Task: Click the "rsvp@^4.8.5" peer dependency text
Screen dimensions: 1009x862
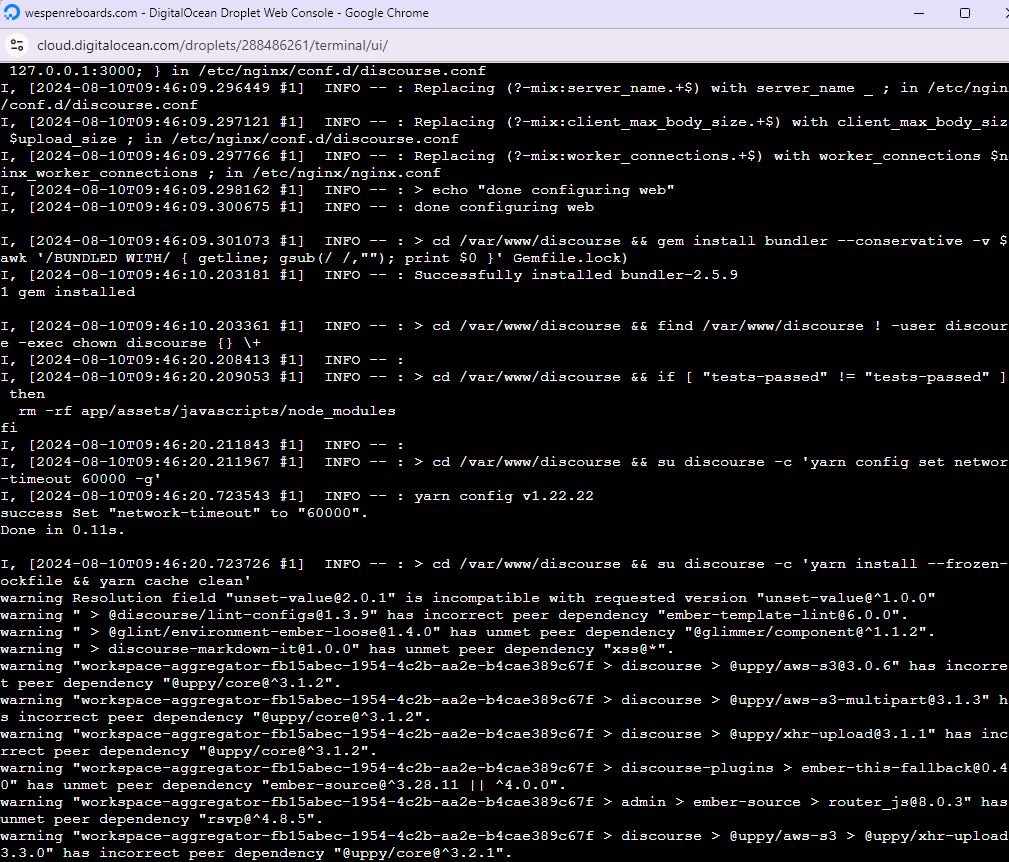Action: 260,819
